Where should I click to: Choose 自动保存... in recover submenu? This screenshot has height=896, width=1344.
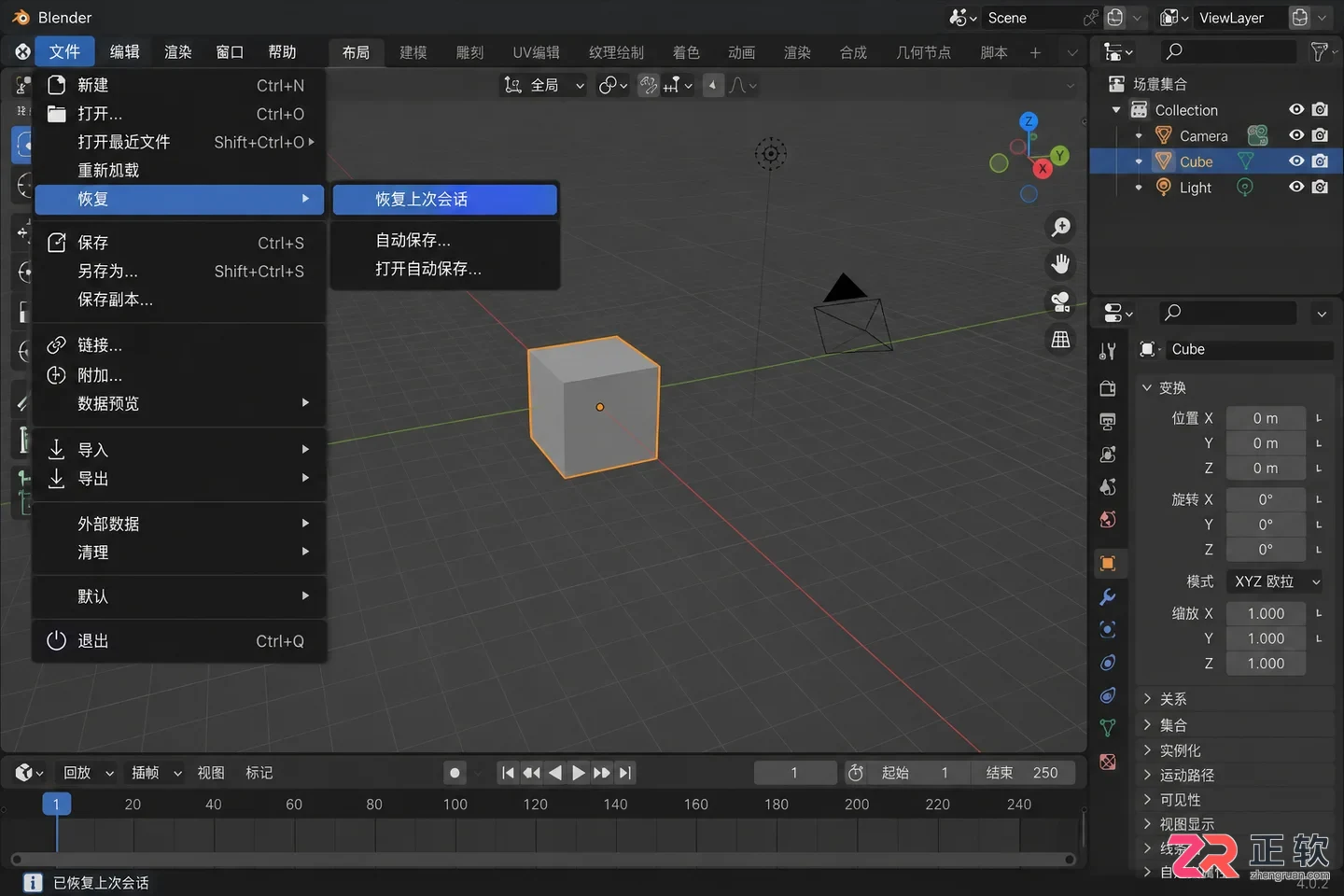445,241
